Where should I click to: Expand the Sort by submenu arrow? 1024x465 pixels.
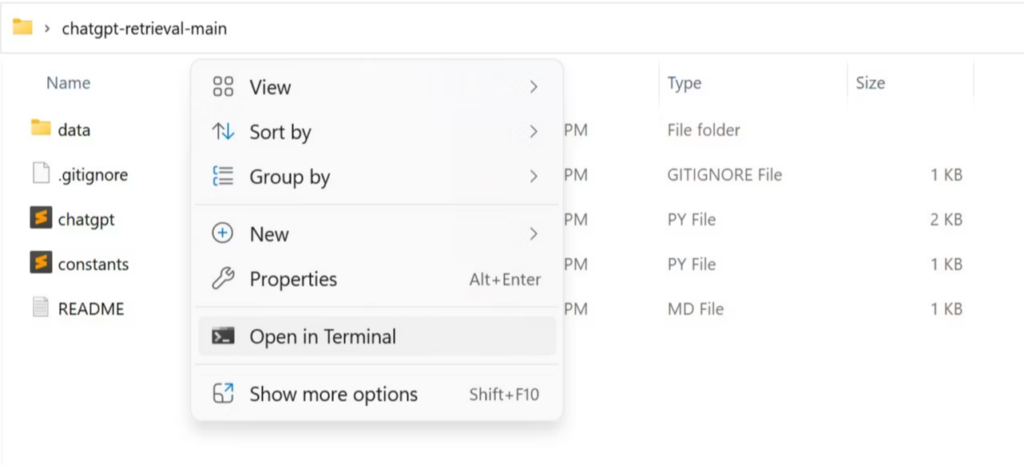click(534, 131)
